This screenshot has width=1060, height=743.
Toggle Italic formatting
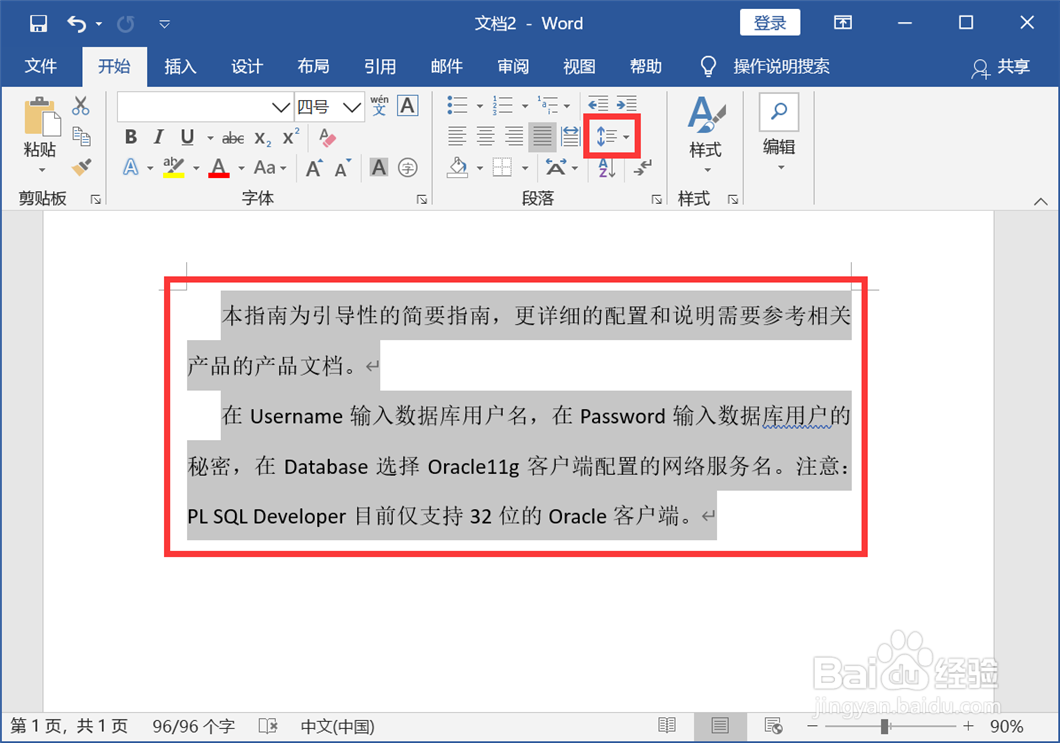(x=158, y=137)
